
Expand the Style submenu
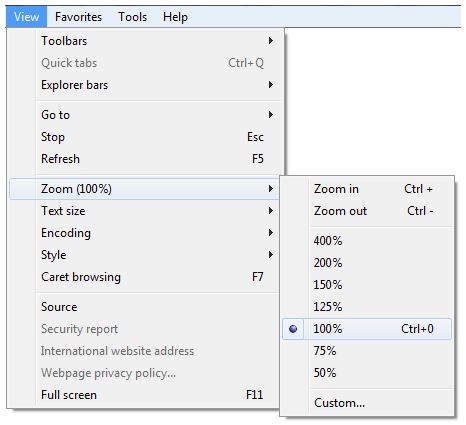coord(144,255)
